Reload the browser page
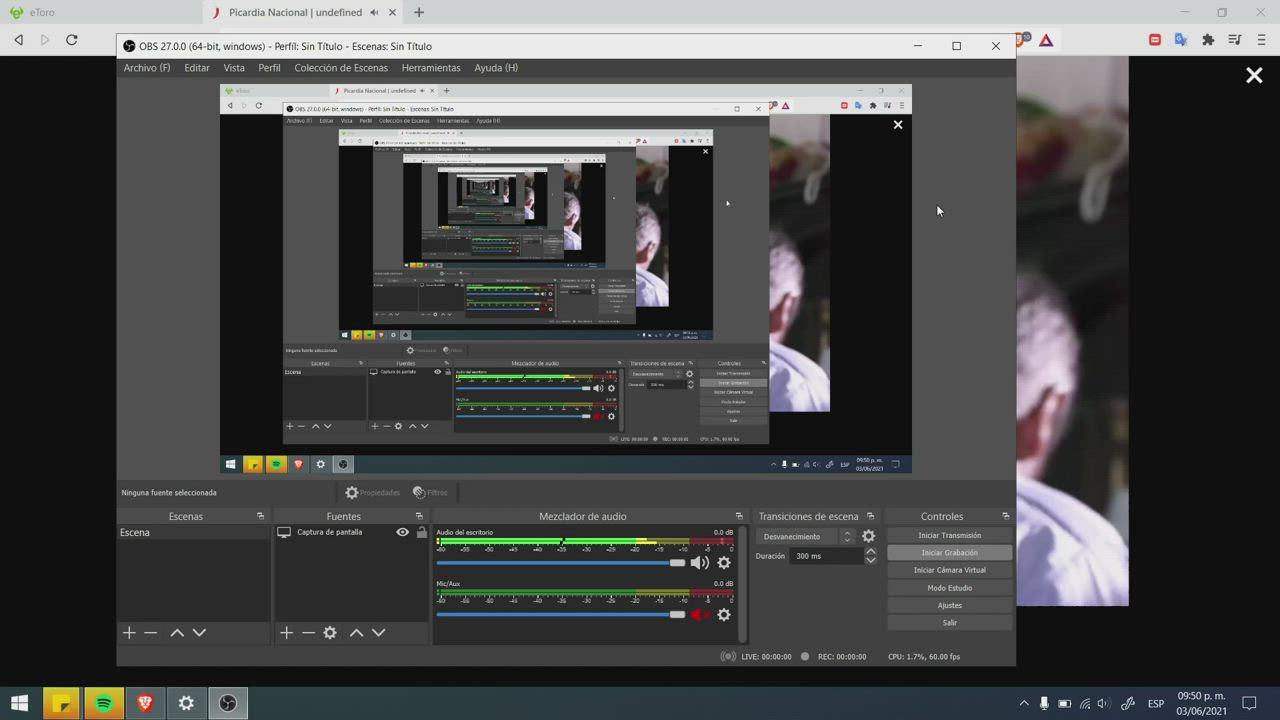Viewport: 1280px width, 720px height. [x=71, y=40]
